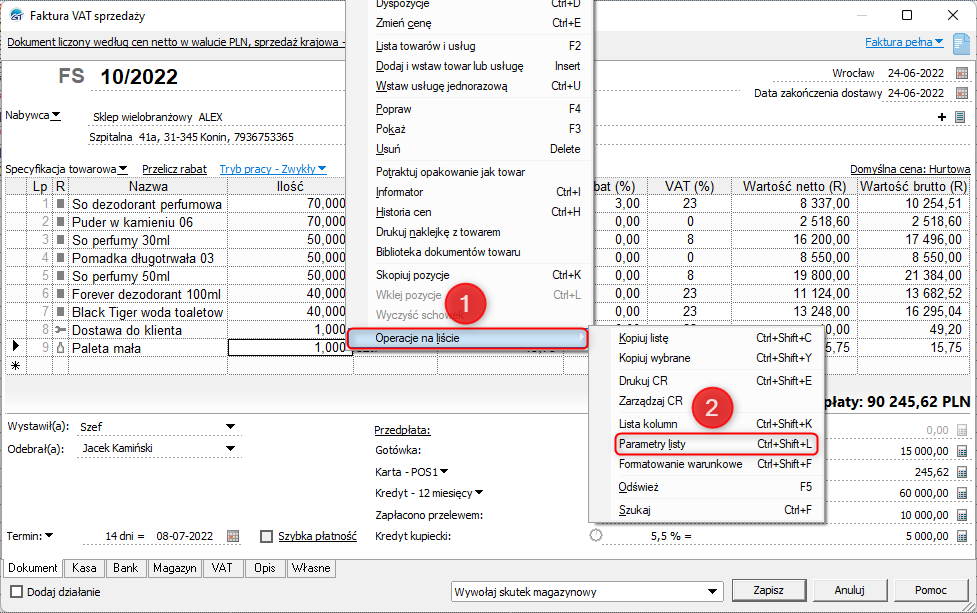Tick the Dodaj działanie checkbox
The height and width of the screenshot is (613, 977).
(x=17, y=591)
